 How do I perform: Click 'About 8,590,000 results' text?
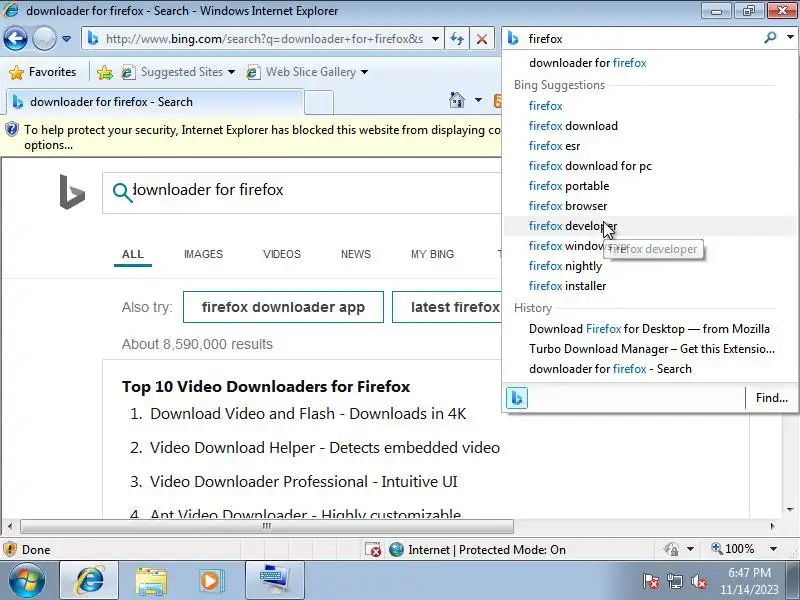coord(197,344)
